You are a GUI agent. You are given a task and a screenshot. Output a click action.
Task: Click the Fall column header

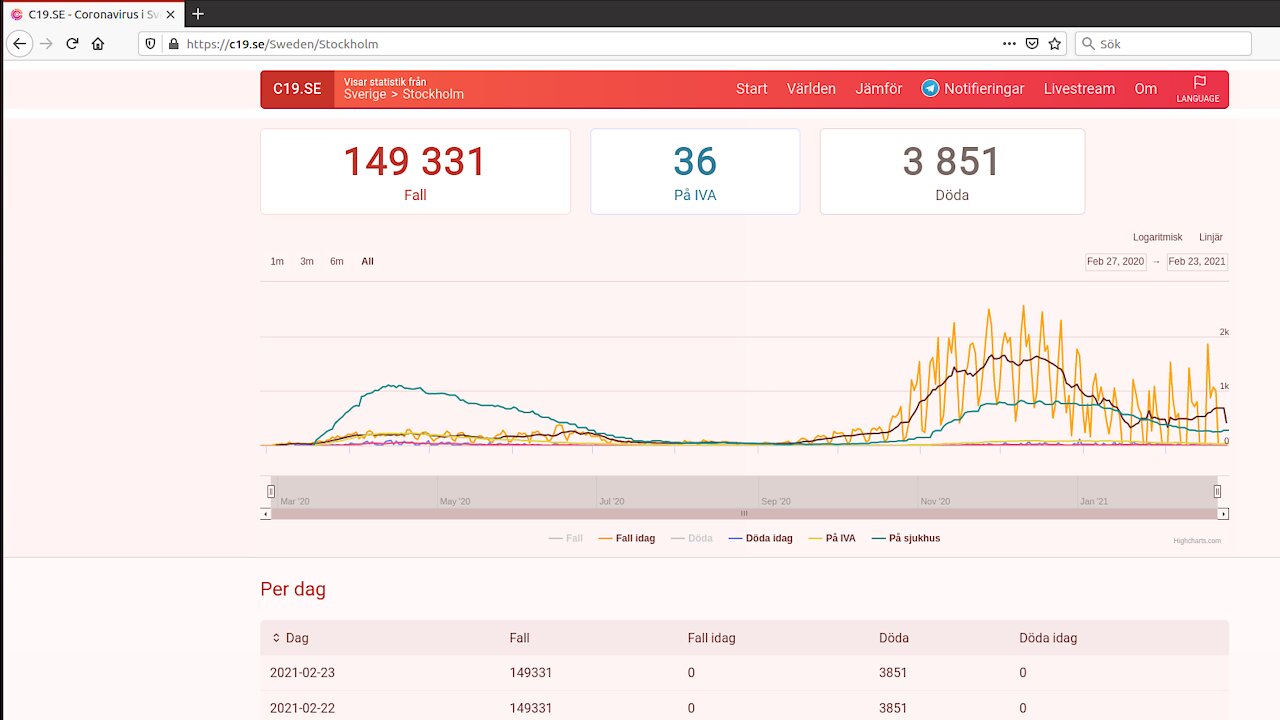pyautogui.click(x=519, y=638)
